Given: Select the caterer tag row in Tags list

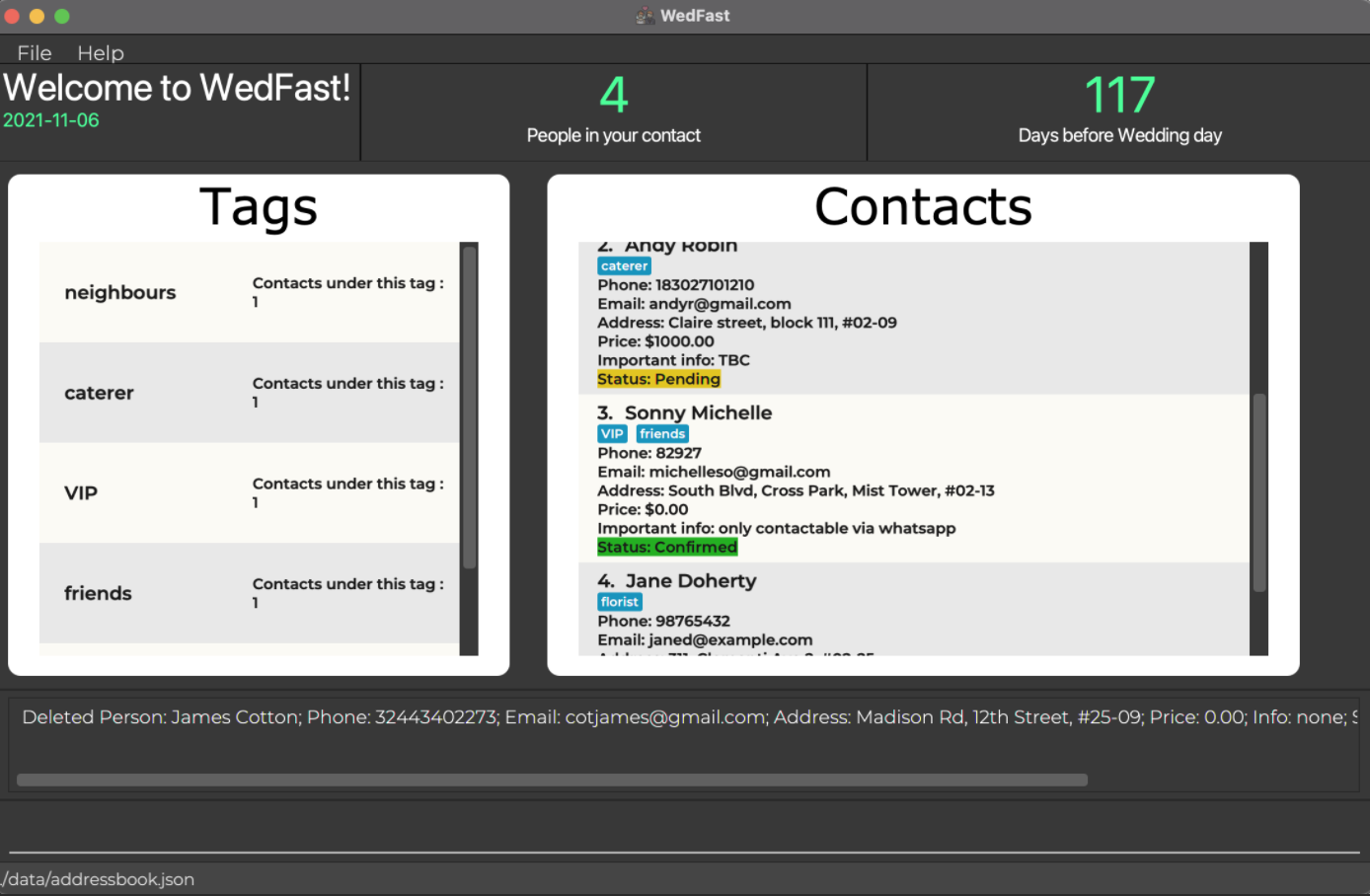Looking at the screenshot, I should tap(249, 393).
